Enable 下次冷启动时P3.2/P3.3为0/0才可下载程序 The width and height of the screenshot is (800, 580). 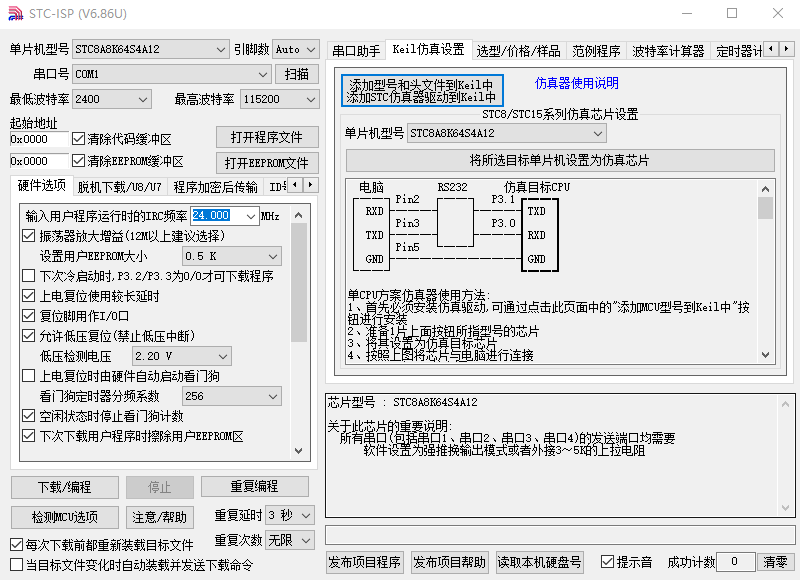[29, 276]
